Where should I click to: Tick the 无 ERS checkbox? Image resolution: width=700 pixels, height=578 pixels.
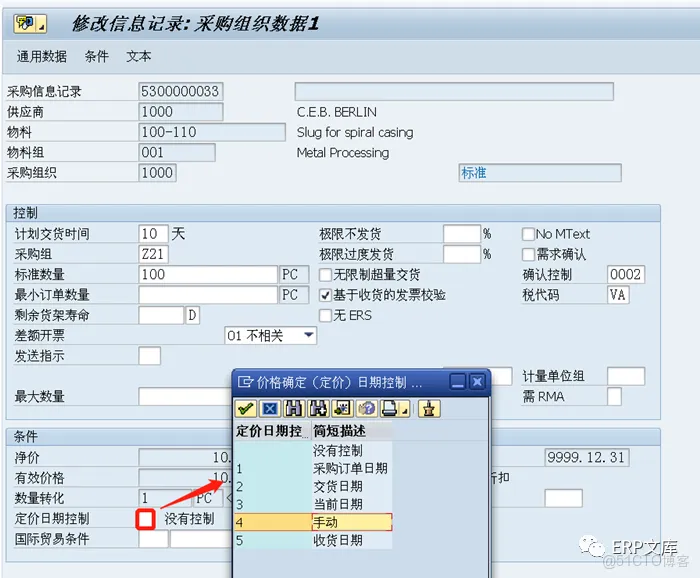pos(326,316)
